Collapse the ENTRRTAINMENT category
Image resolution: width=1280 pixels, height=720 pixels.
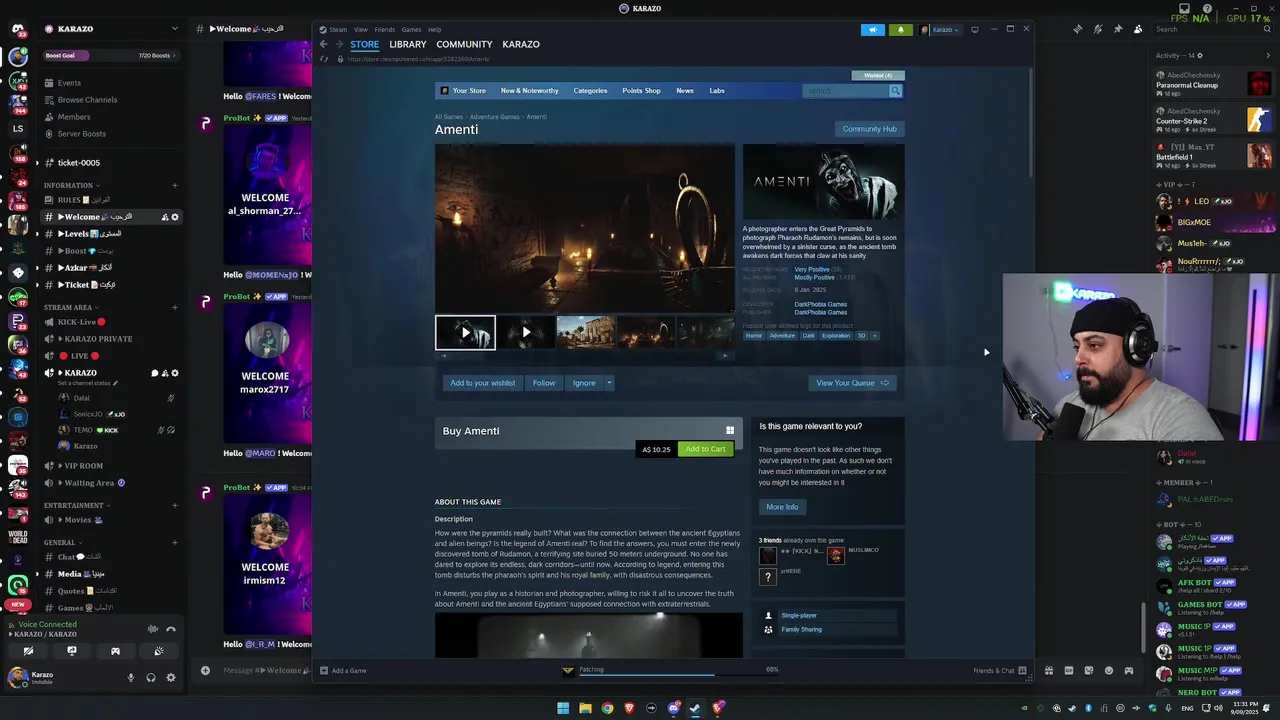click(x=77, y=505)
